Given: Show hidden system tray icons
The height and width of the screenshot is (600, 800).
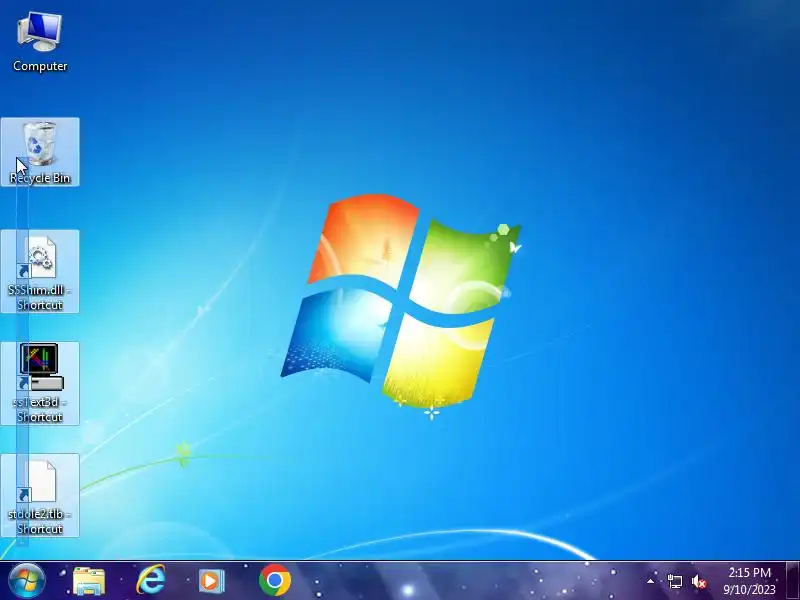Looking at the screenshot, I should 651,581.
